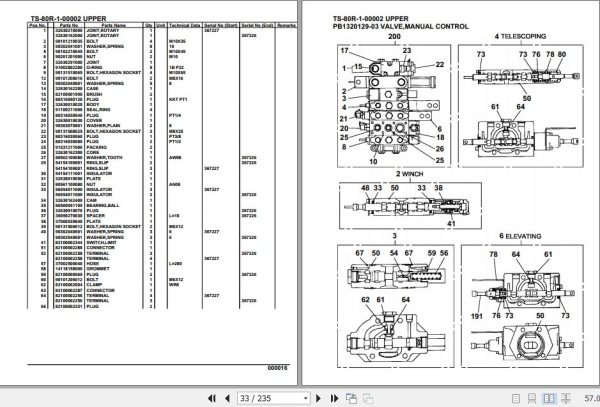This screenshot has height=407, width=600.
Task: Click callout number 62 in the section 3 diagram
Action: pos(365,300)
